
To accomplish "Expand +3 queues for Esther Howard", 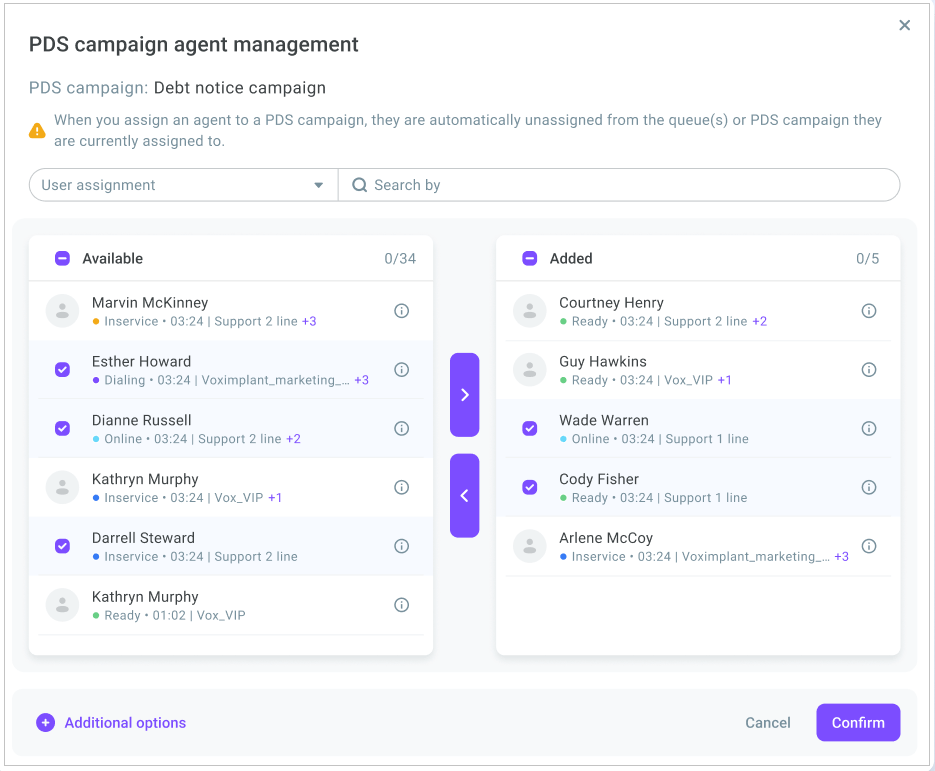I will tap(361, 380).
